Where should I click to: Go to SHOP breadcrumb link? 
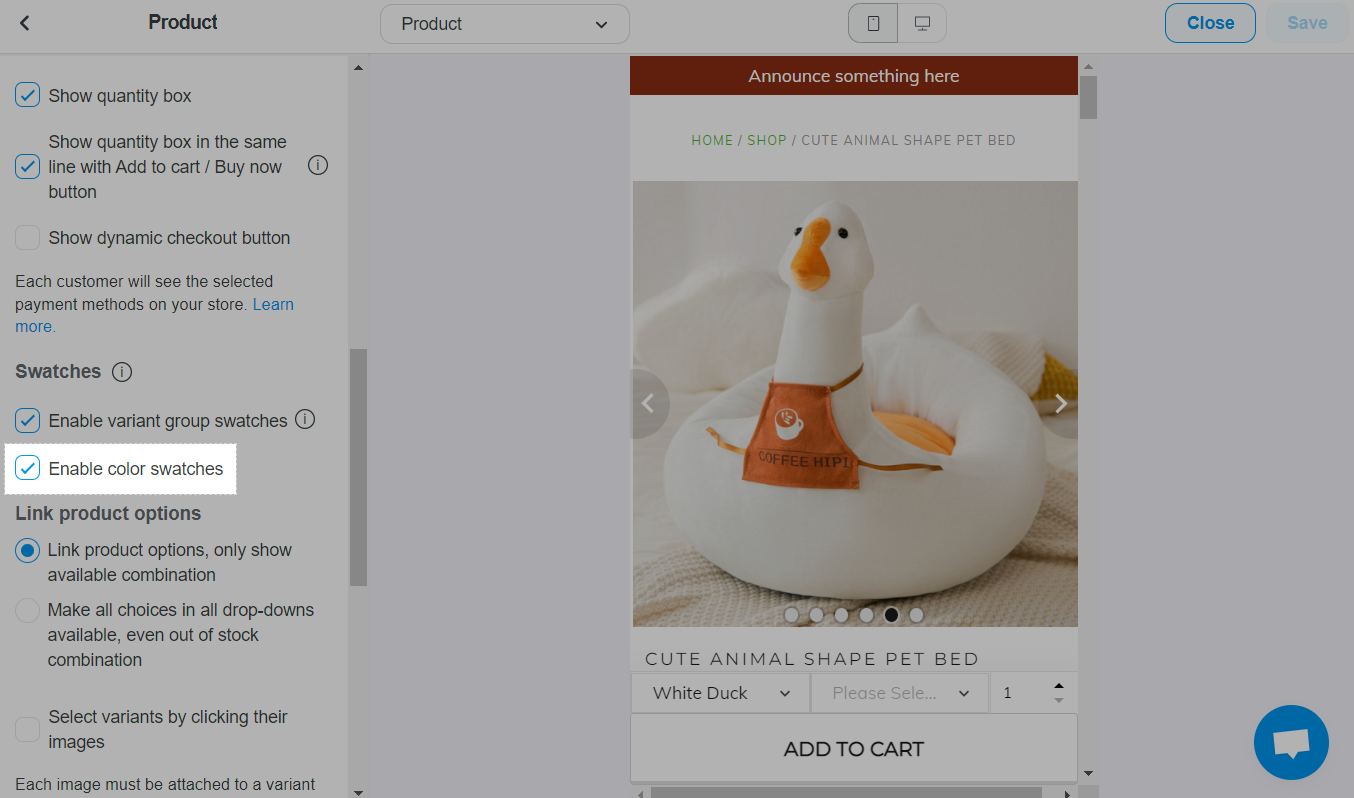pyautogui.click(x=767, y=140)
